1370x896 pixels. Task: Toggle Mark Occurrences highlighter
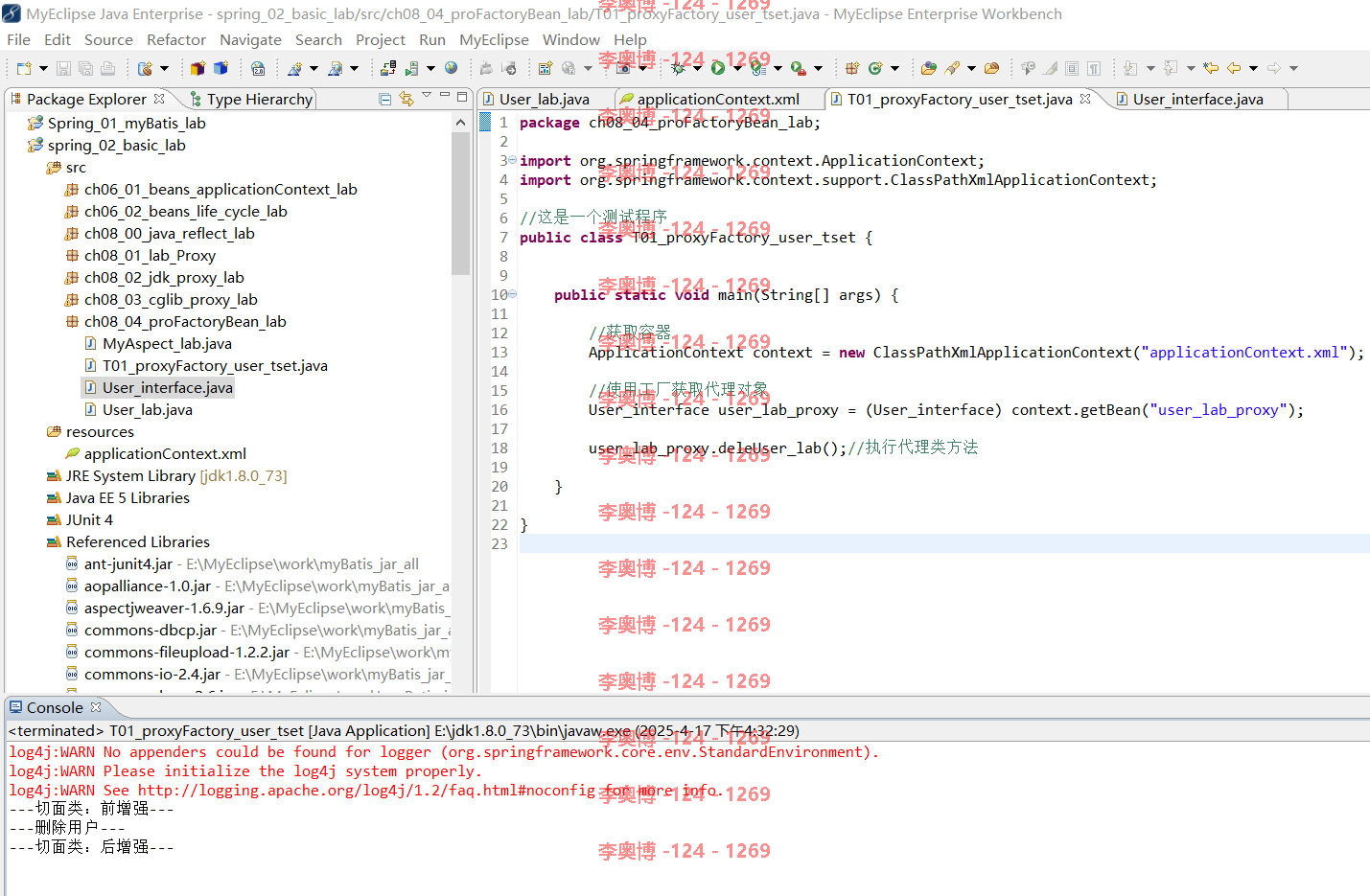(x=1051, y=68)
